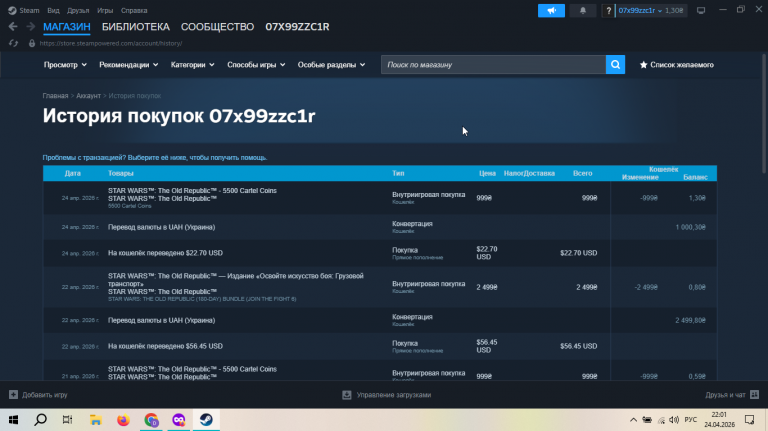The height and width of the screenshot is (431, 768).
Task: Open the Справка menu
Action: (134, 10)
